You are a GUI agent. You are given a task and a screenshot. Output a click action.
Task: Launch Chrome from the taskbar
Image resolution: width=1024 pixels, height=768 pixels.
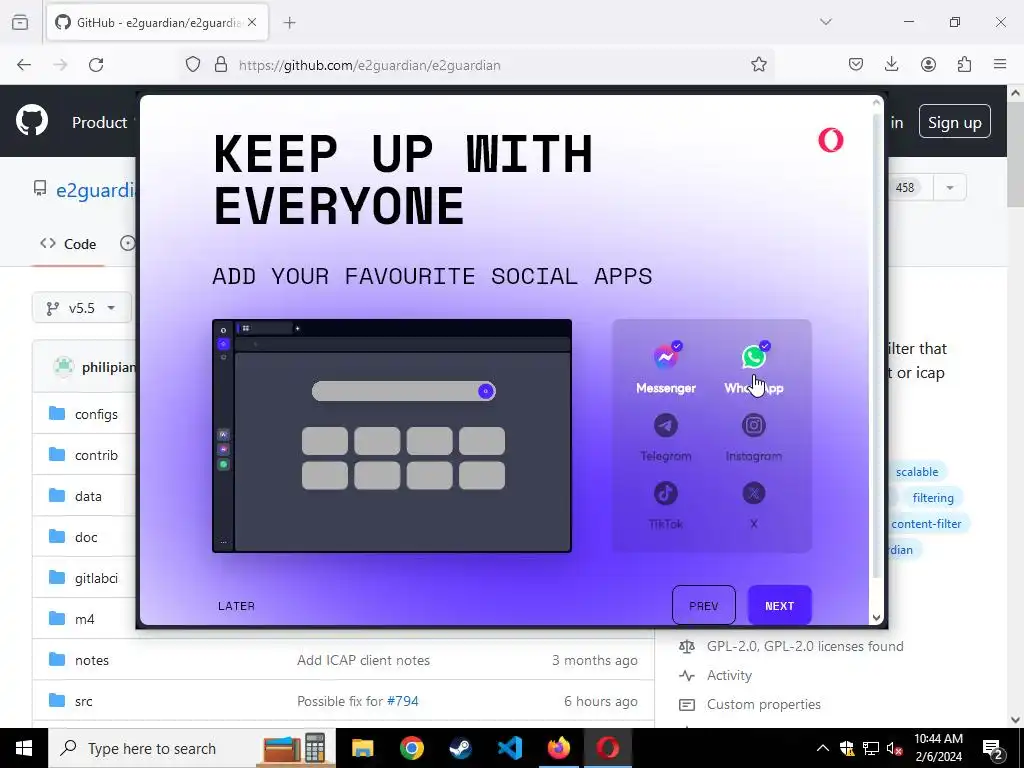[411, 748]
